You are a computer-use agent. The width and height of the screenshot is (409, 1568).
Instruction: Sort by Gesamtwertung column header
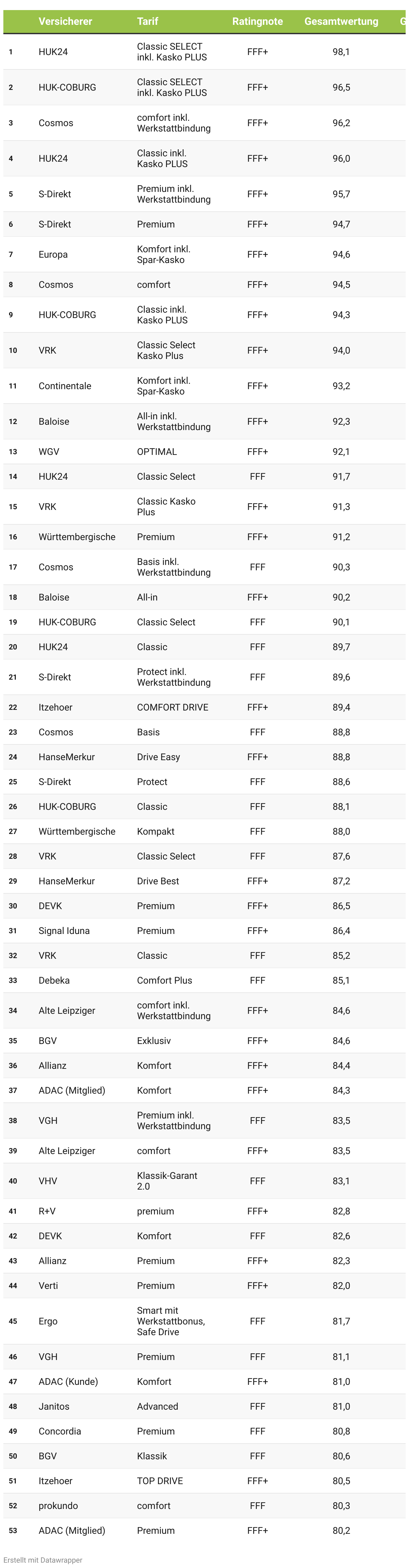[x=341, y=21]
